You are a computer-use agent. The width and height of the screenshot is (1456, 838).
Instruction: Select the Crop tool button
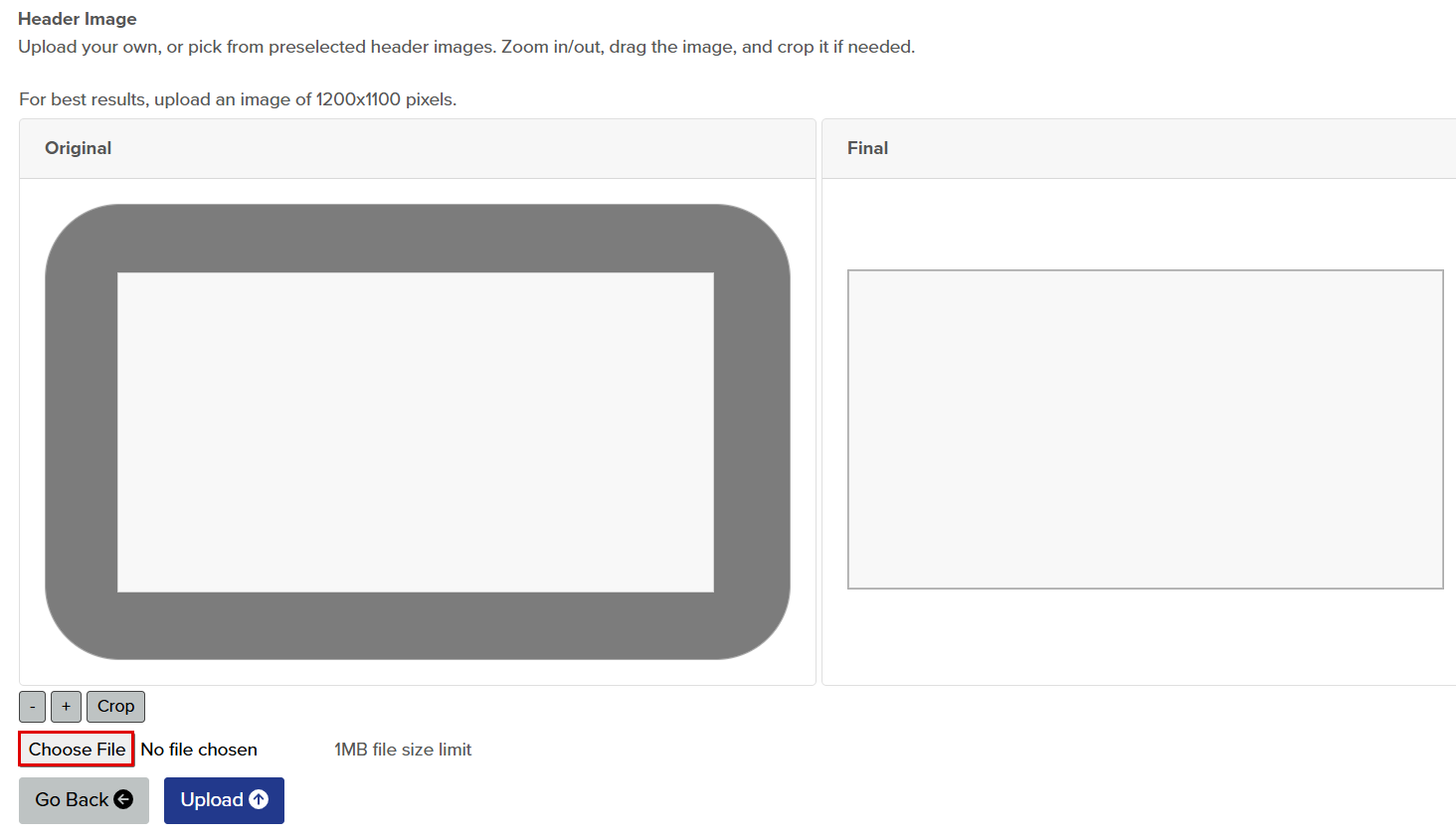(115, 706)
